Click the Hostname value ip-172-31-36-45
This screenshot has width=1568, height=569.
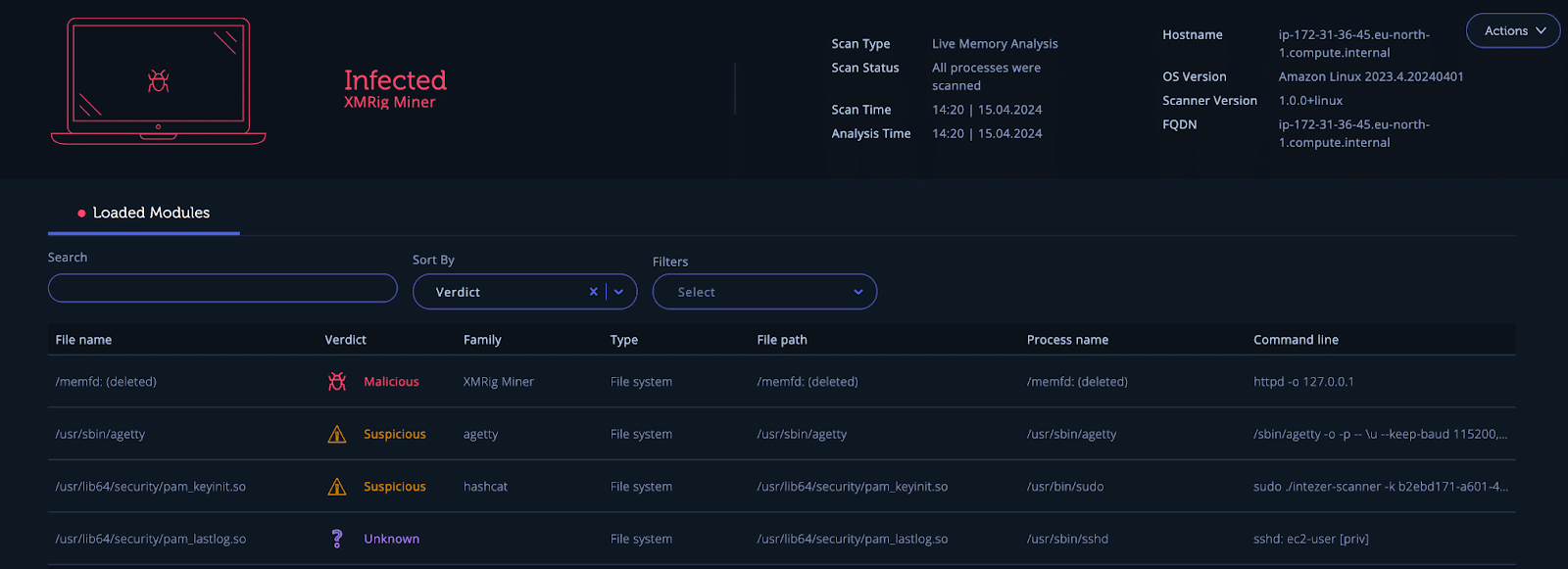pos(1354,44)
